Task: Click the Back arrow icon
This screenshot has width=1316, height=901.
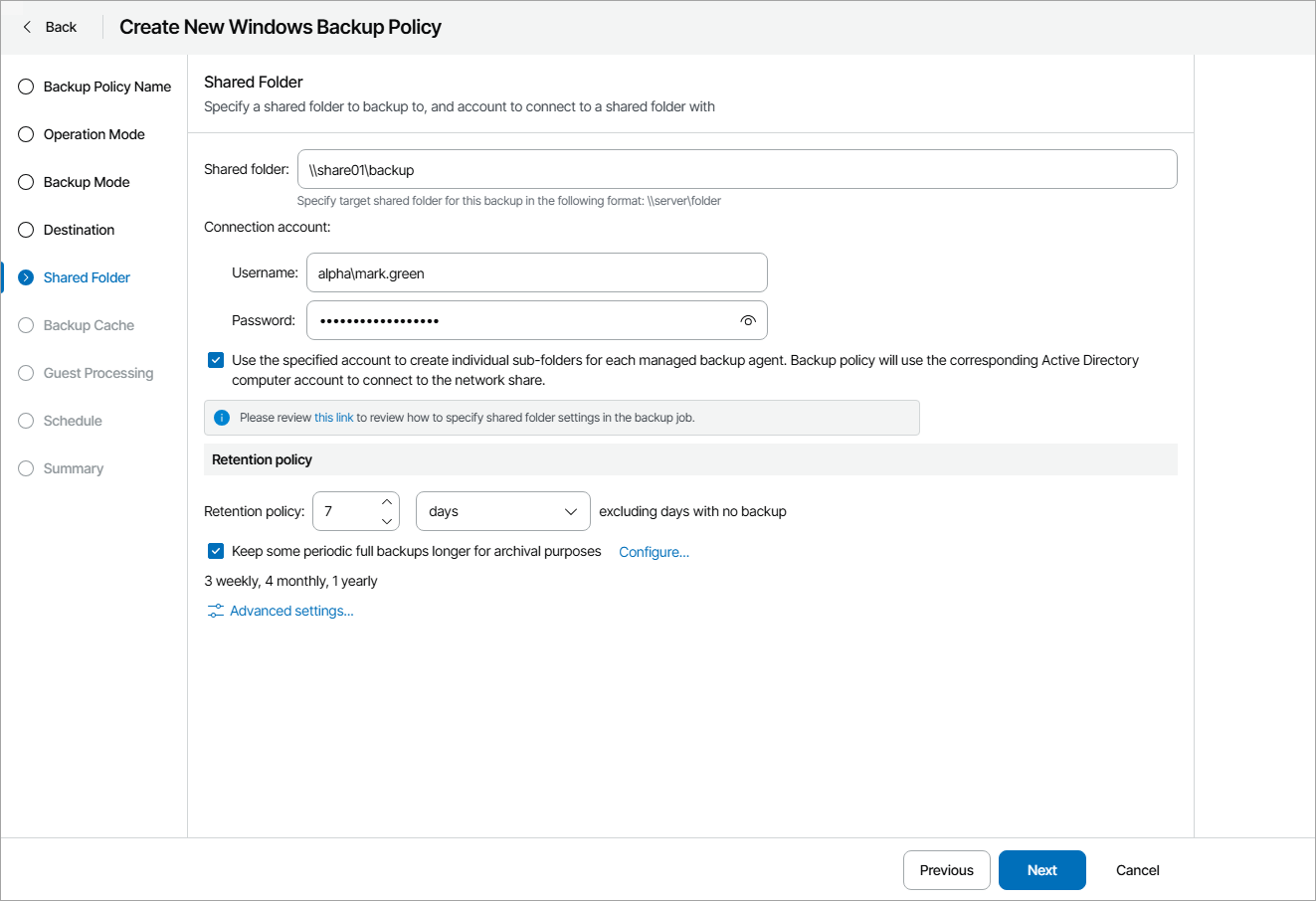Action: pos(27,27)
